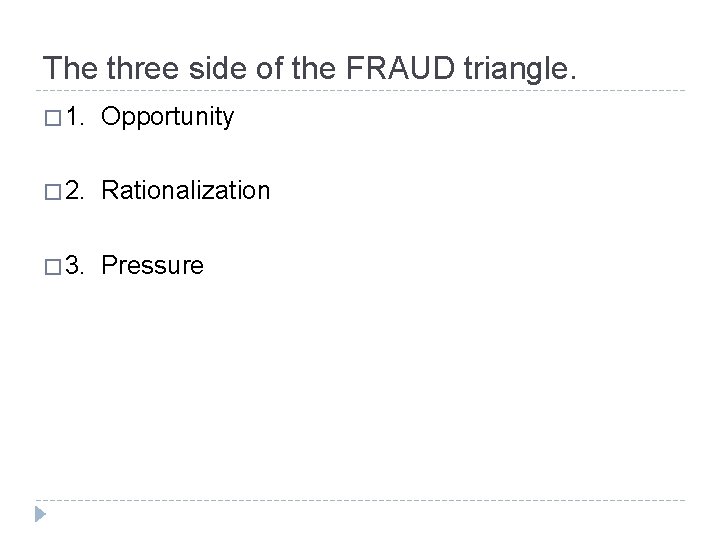Image resolution: width=720 pixels, height=540 pixels.
Task: Click the period ending the slide title
Action: pyautogui.click(x=573, y=78)
